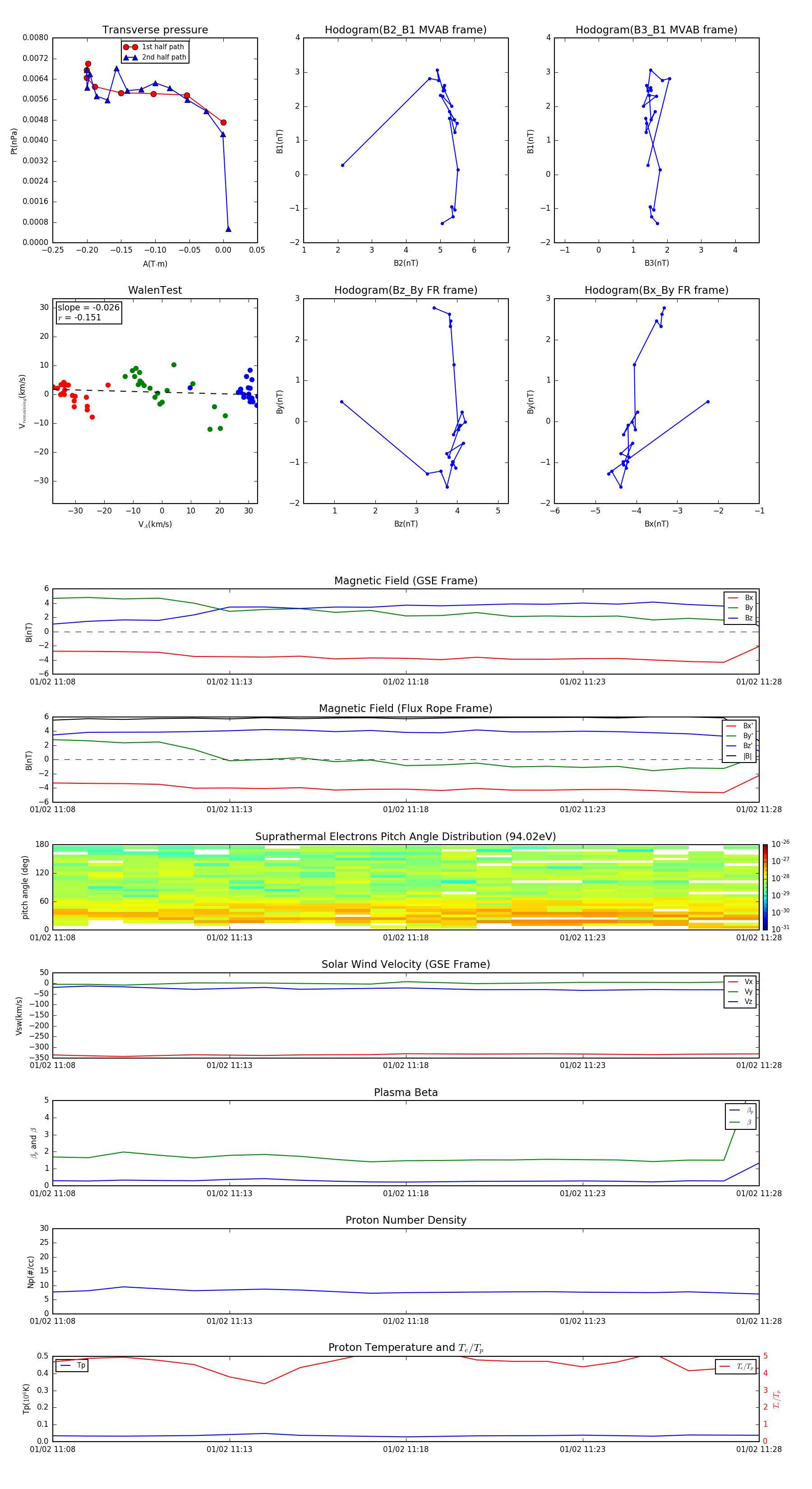Click |B| in the Flux Rope Frame legend
This screenshot has height=1489, width=812.
click(x=747, y=756)
